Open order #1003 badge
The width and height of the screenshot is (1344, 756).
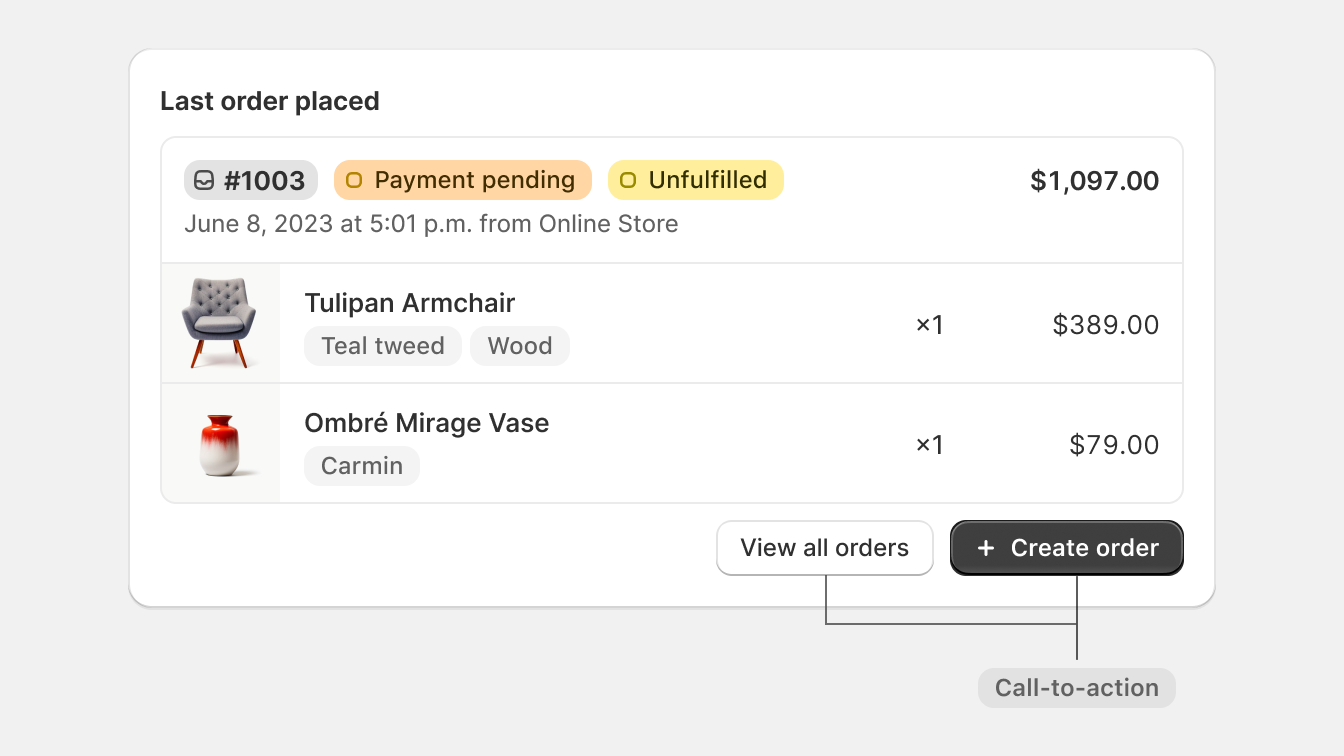pos(251,181)
